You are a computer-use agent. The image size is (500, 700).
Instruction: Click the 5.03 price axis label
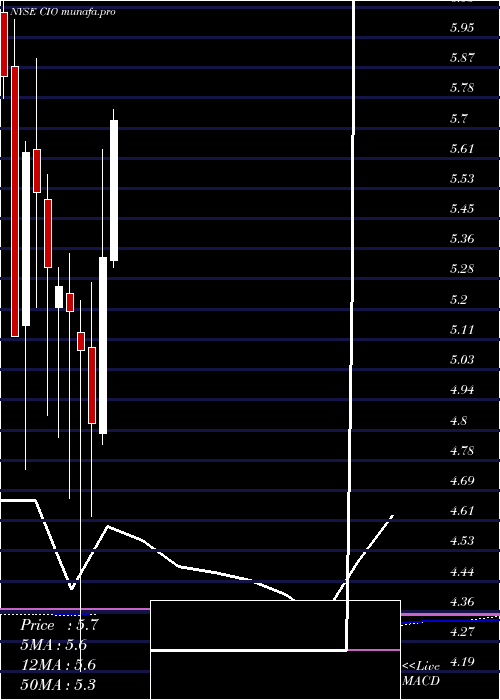click(462, 359)
